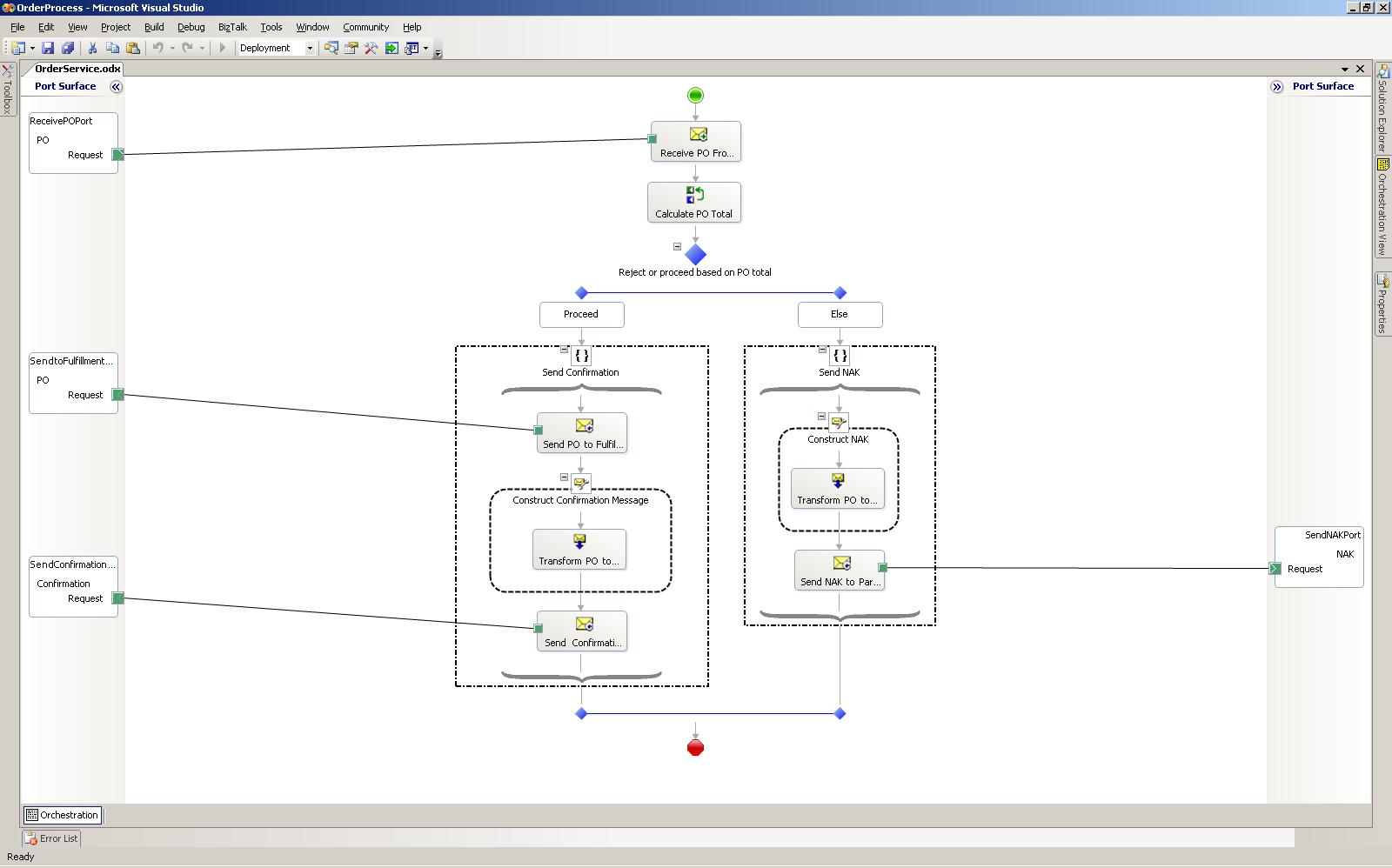Collapse the Construct NAK shape

821,417
